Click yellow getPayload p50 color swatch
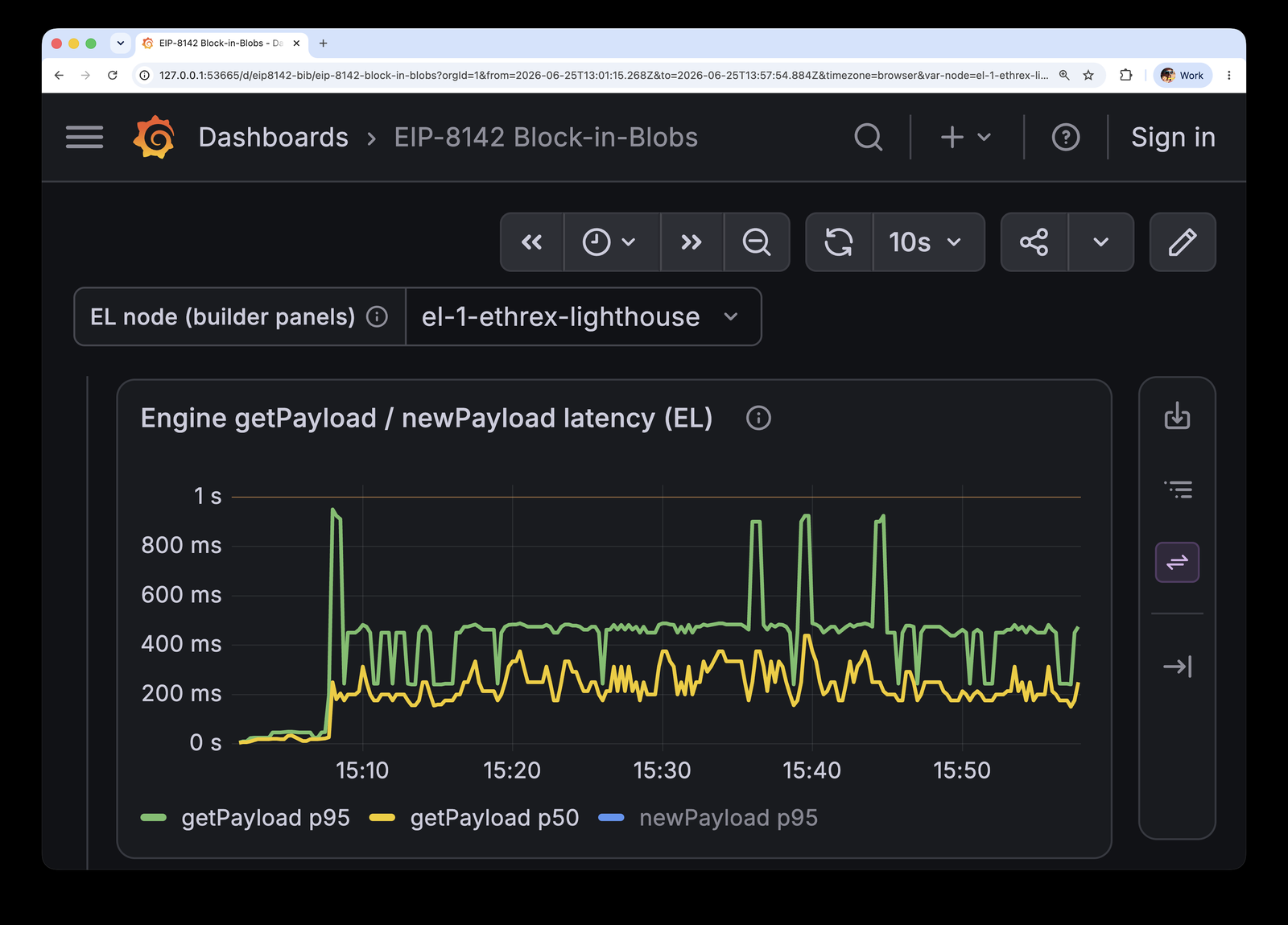The height and width of the screenshot is (925, 1288). (382, 818)
